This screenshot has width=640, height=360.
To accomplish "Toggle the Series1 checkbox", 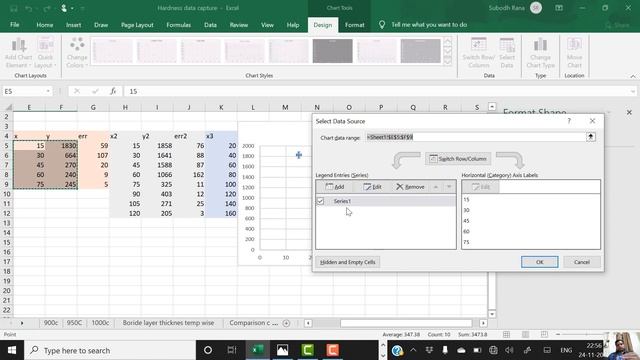I will tap(320, 201).
